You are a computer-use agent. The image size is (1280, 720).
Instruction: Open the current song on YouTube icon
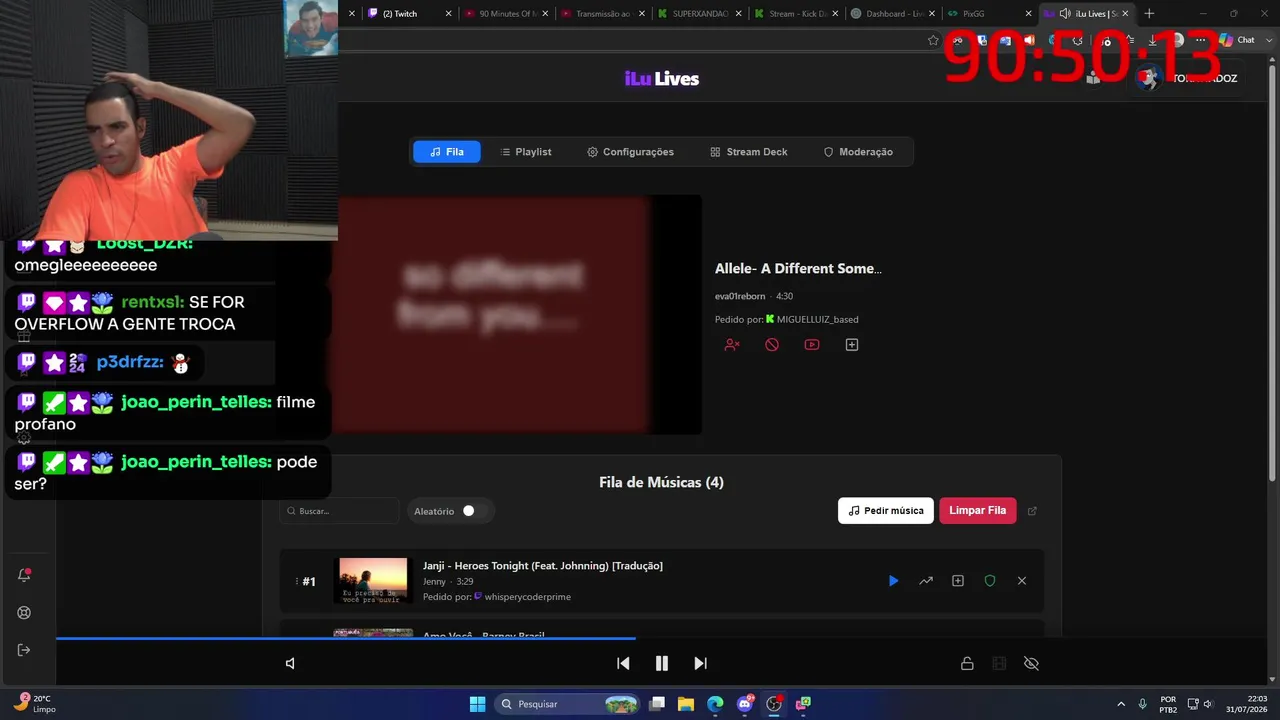click(x=812, y=345)
